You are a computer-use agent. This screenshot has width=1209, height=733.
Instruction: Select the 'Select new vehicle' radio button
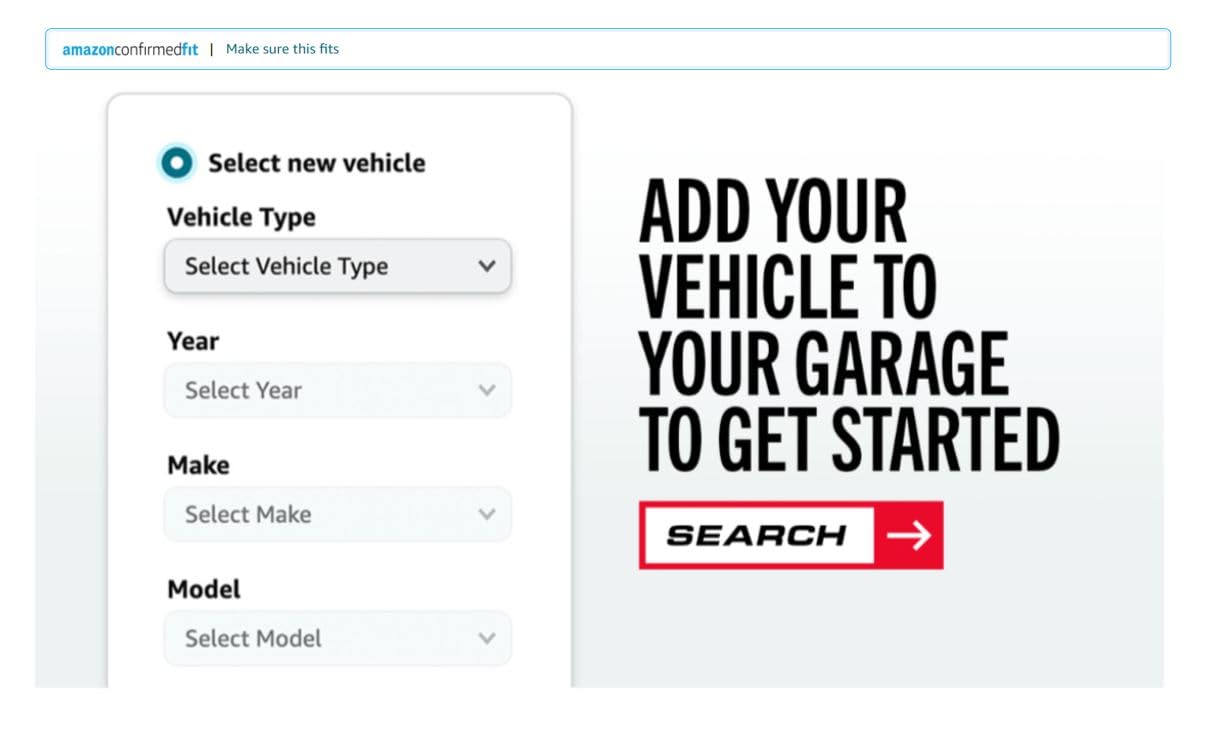click(178, 163)
